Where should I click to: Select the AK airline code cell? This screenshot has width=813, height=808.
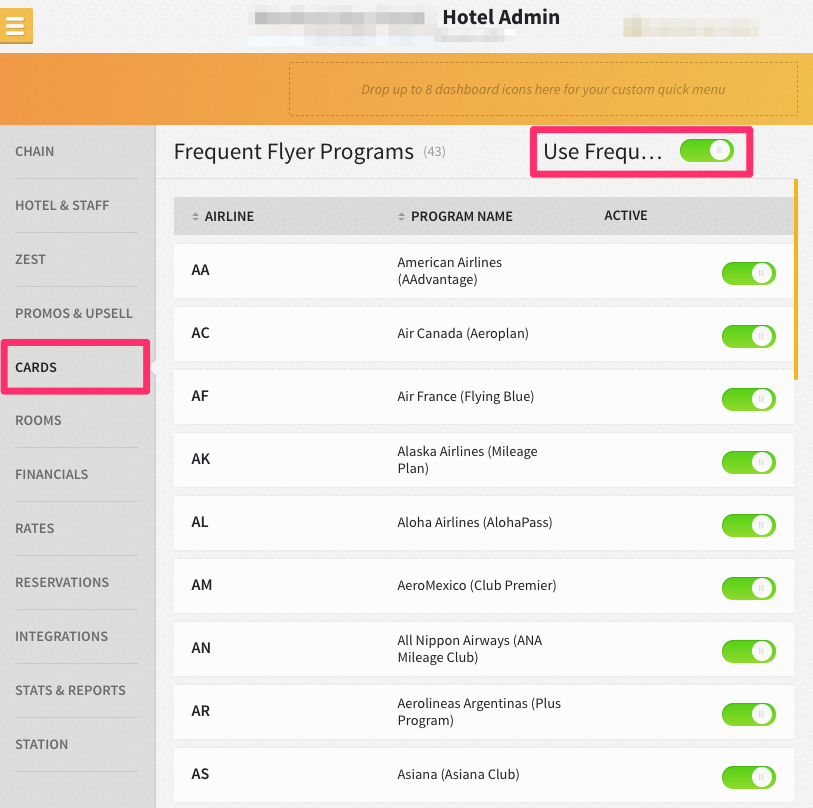pyautogui.click(x=201, y=459)
